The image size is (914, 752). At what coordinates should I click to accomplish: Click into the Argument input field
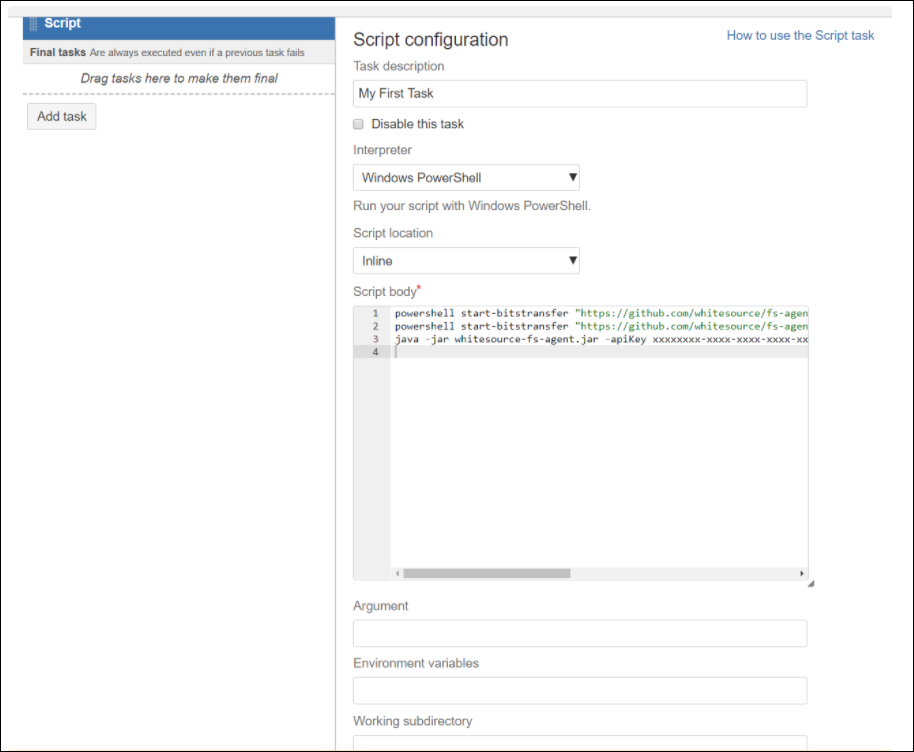[x=580, y=633]
